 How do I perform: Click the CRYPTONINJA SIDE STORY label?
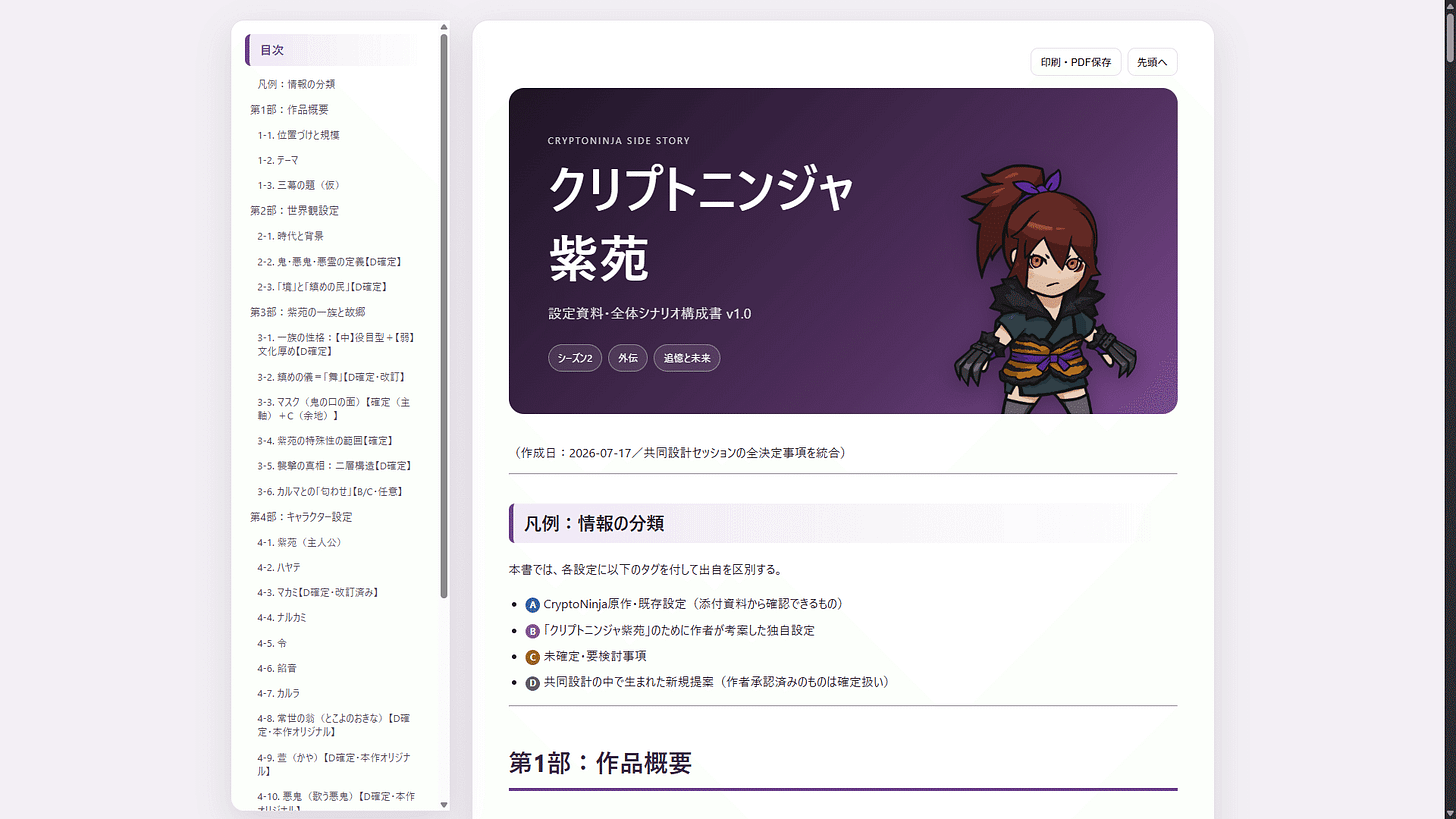[619, 141]
